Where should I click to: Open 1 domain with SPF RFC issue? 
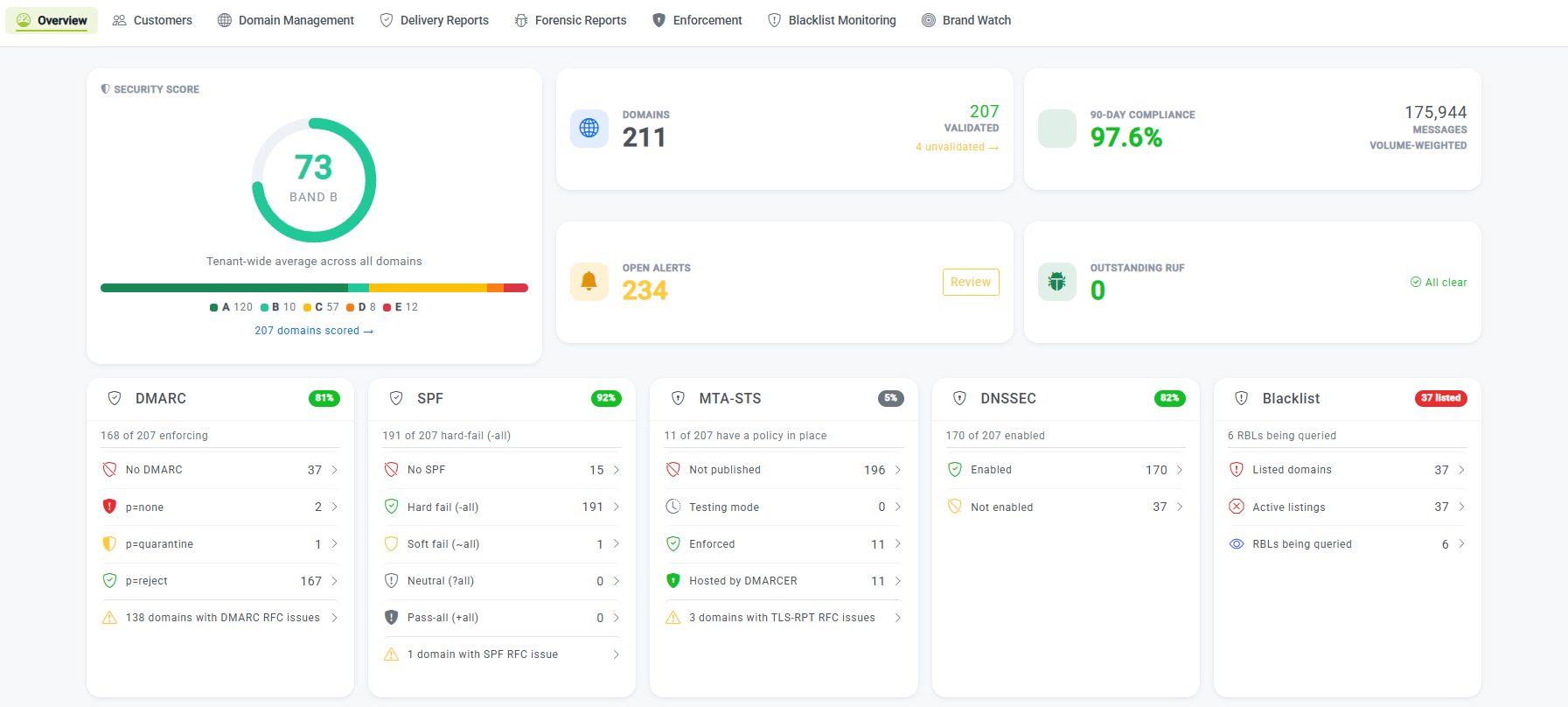coord(502,654)
